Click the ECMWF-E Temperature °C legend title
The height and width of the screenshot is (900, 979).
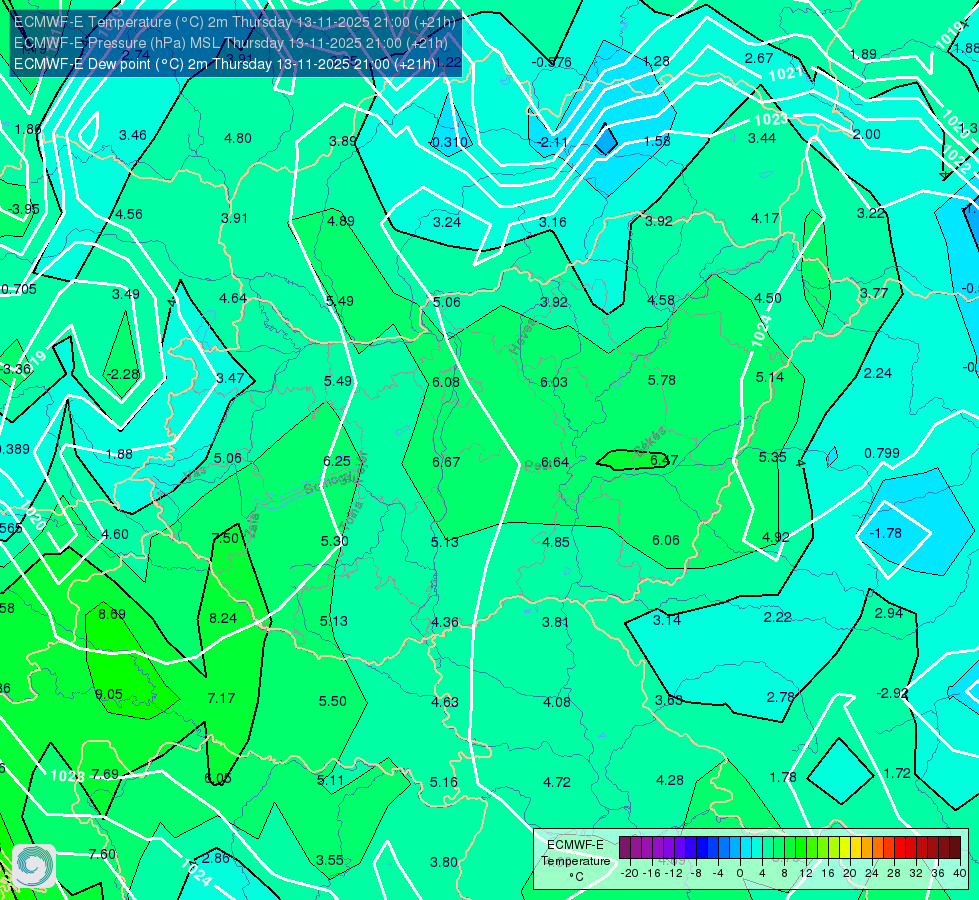point(575,861)
